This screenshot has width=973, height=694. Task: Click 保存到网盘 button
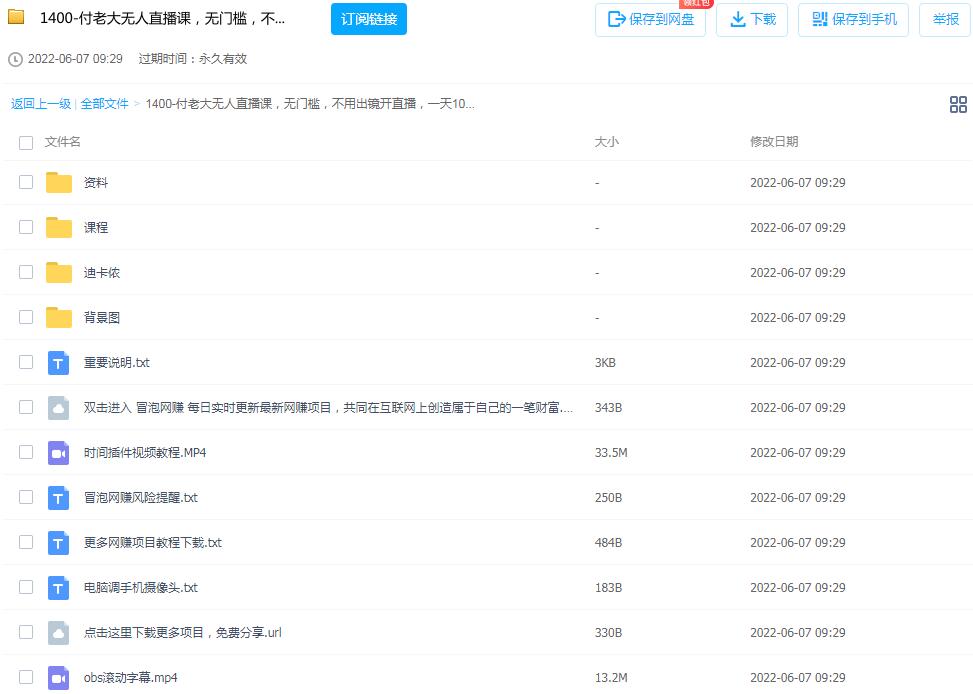coord(650,20)
